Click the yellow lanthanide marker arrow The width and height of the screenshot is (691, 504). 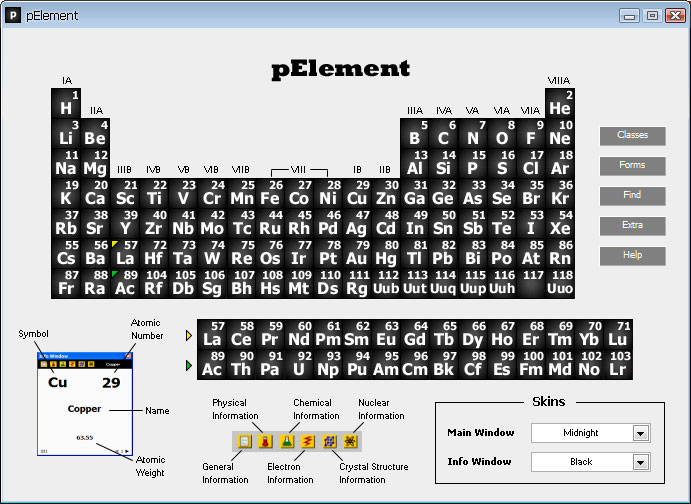[x=189, y=336]
